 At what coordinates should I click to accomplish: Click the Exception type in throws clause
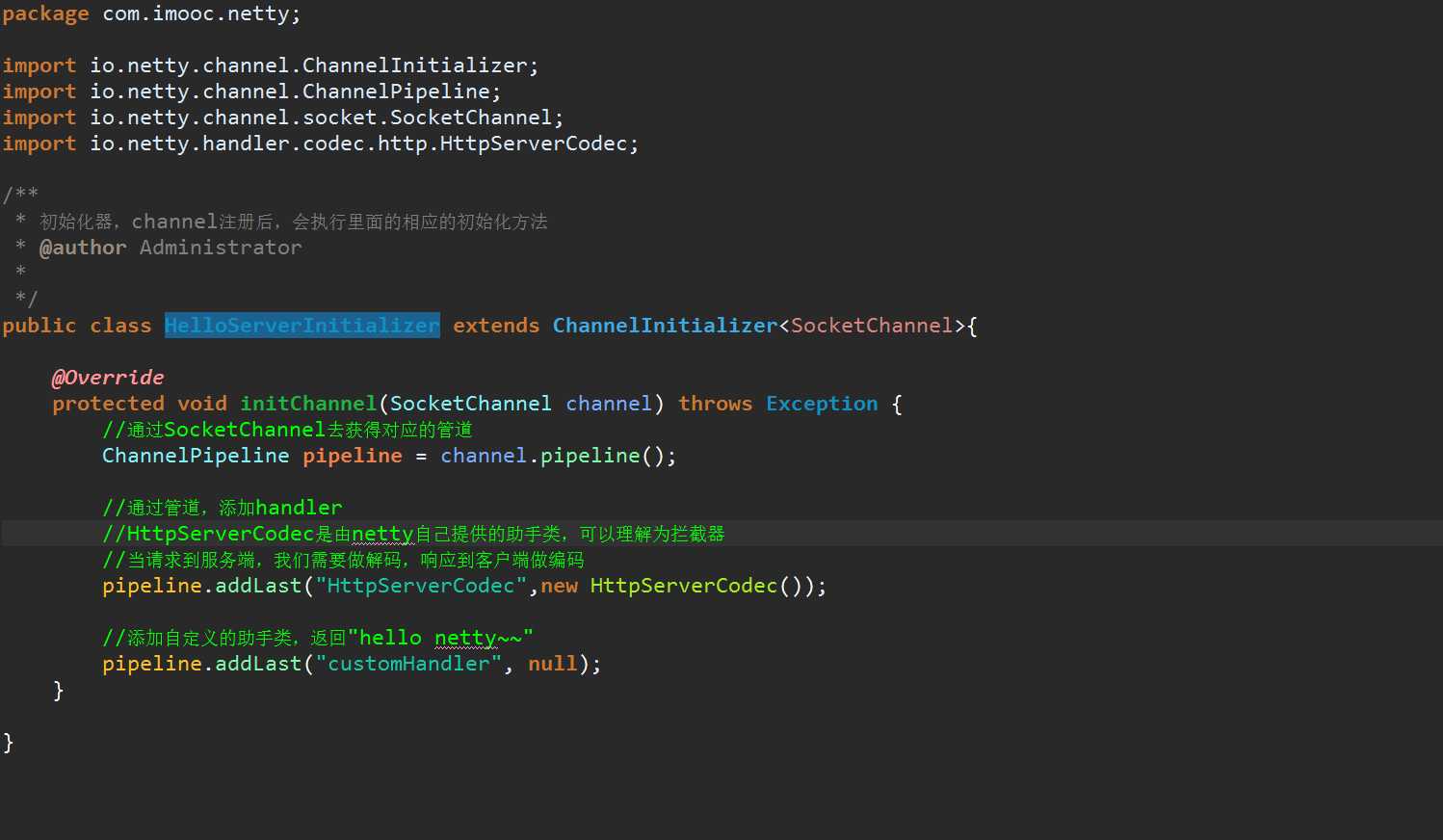(x=822, y=404)
